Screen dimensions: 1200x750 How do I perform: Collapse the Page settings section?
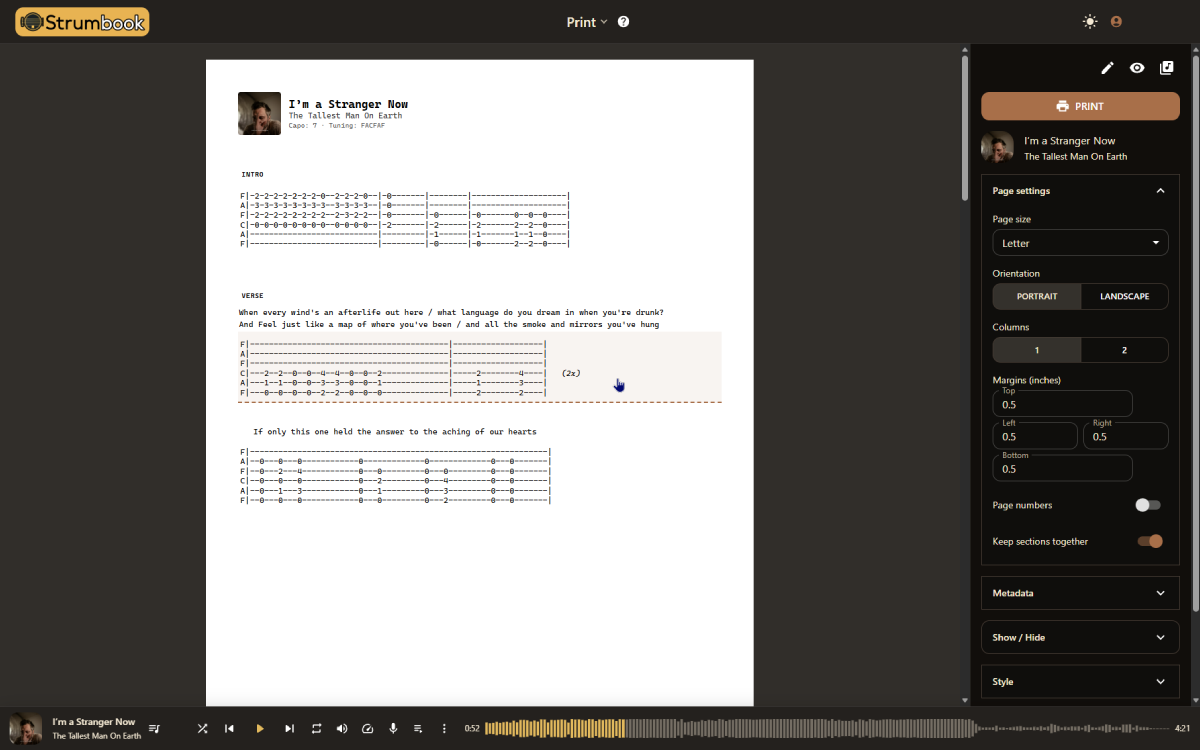pyautogui.click(x=1080, y=191)
